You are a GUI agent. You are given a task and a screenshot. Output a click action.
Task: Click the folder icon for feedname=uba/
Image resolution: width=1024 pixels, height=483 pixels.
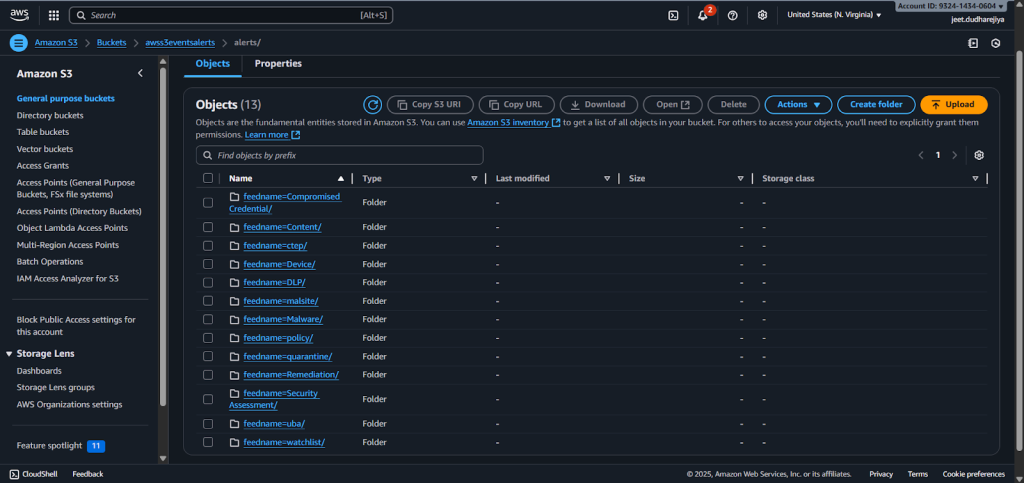[234, 424]
